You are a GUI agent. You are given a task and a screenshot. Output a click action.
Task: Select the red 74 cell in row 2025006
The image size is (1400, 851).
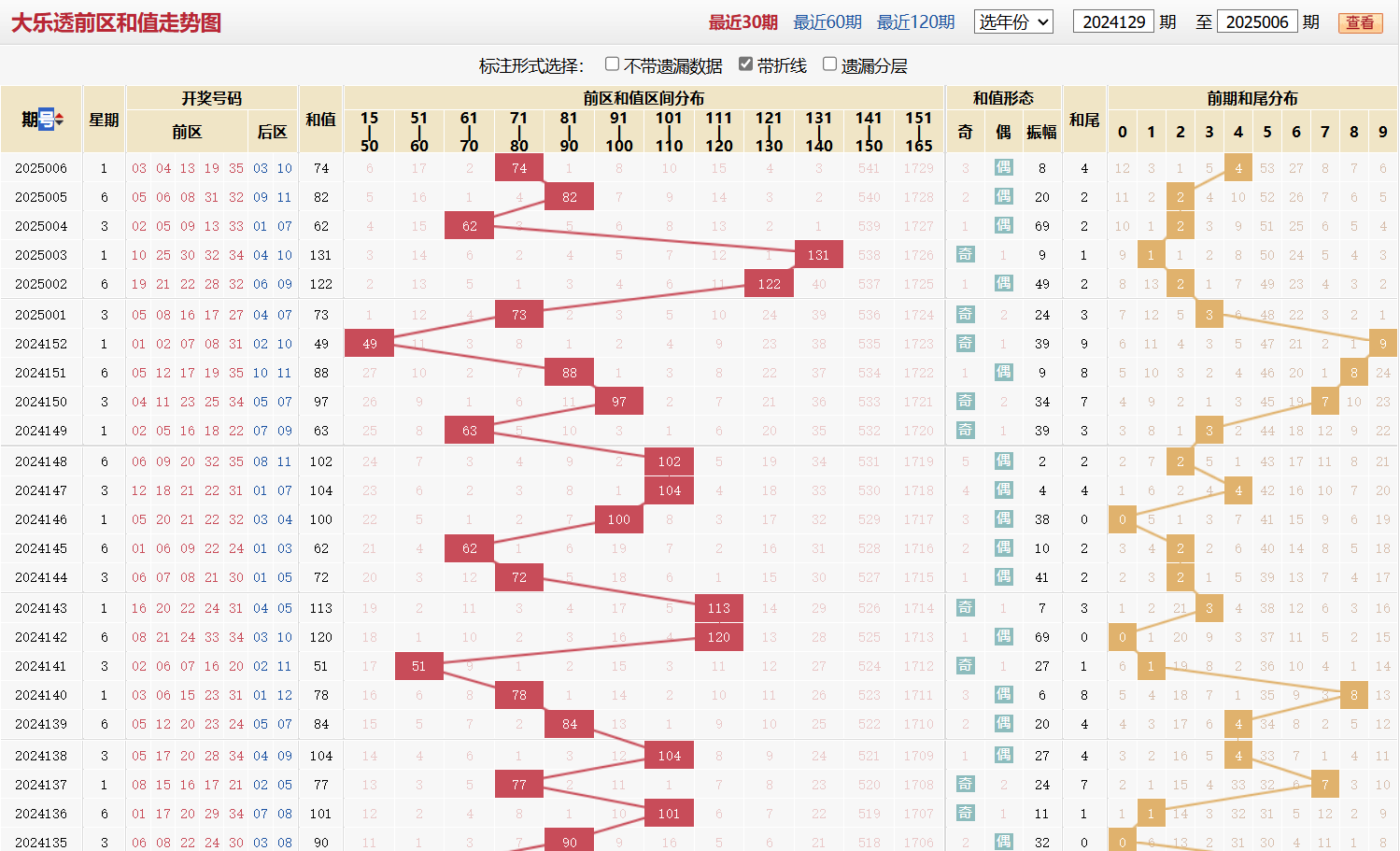[x=519, y=168]
